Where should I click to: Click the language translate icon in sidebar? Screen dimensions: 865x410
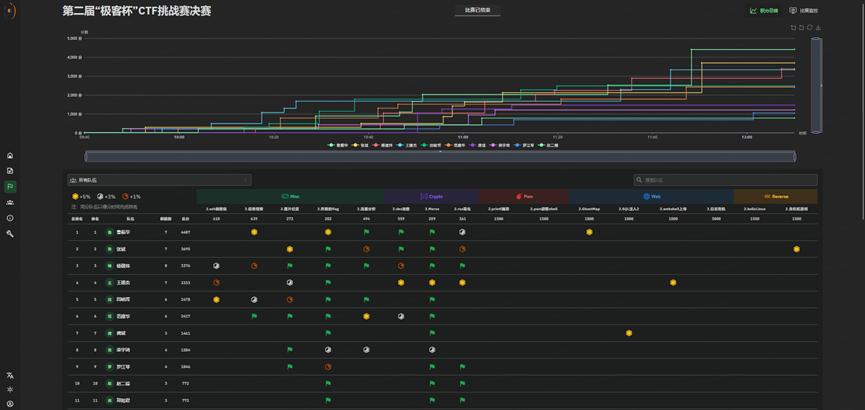click(10, 375)
